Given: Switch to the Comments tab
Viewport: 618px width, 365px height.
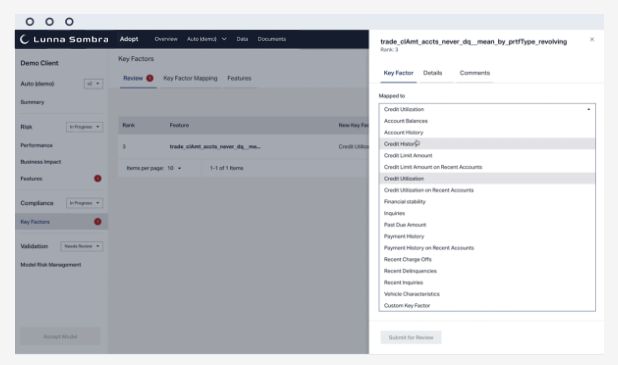Looking at the screenshot, I should (x=475, y=73).
